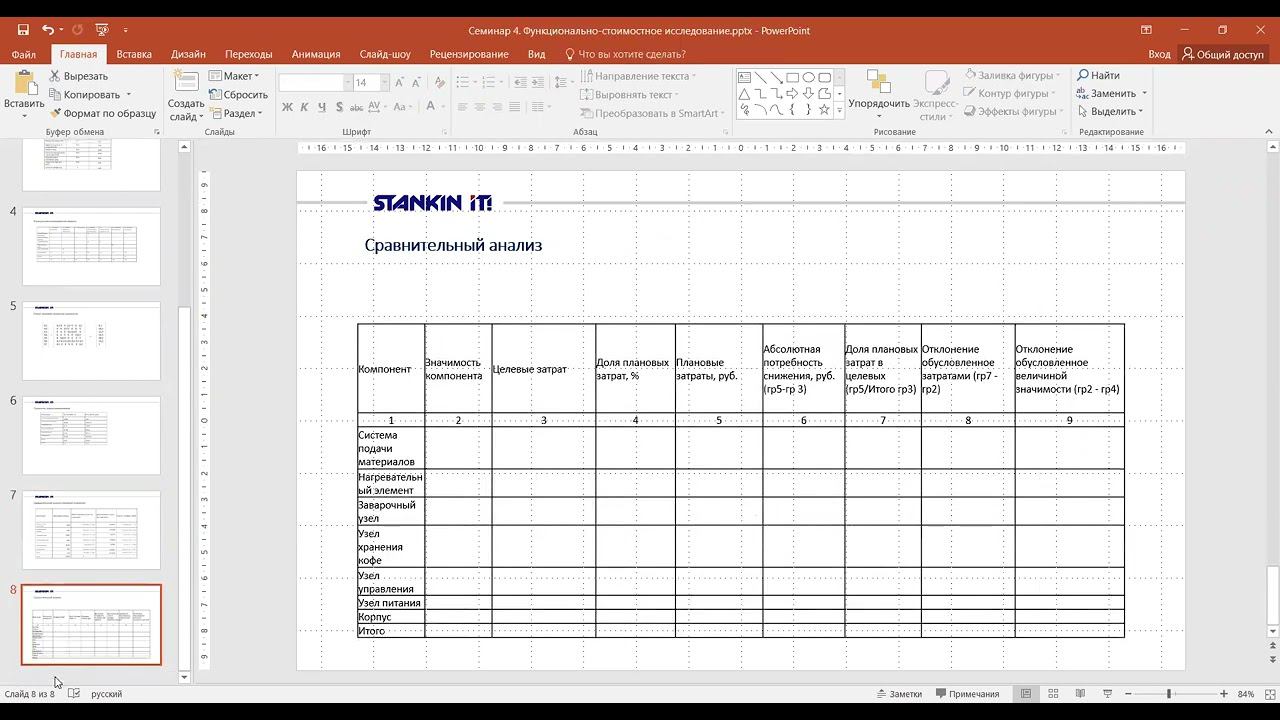The height and width of the screenshot is (720, 1280).
Task: Toggle text shadow S
Action: point(340,107)
